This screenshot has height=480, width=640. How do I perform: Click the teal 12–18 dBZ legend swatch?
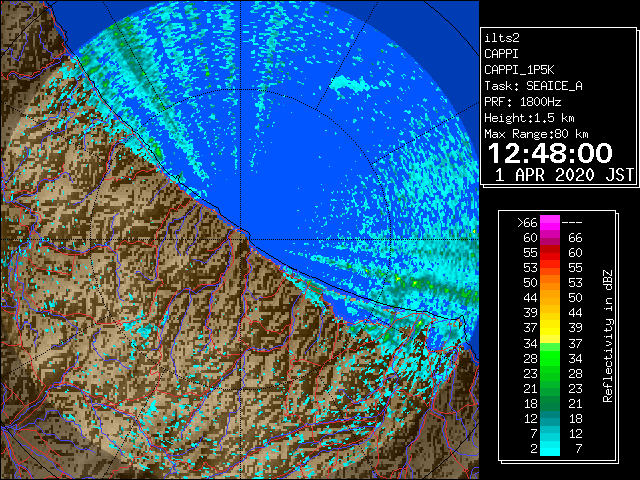[549, 418]
